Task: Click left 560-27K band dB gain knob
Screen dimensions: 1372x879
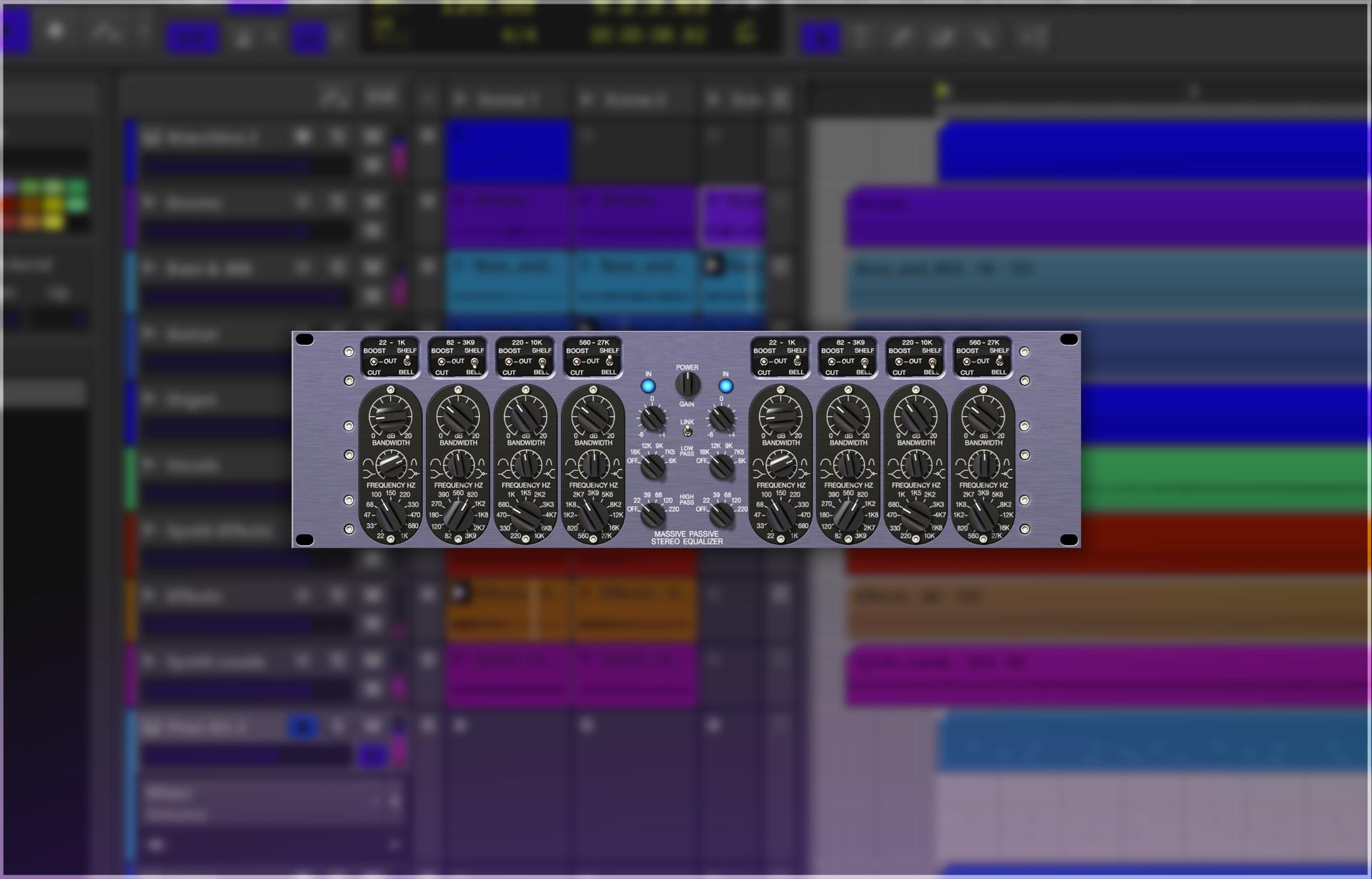Action: click(593, 415)
